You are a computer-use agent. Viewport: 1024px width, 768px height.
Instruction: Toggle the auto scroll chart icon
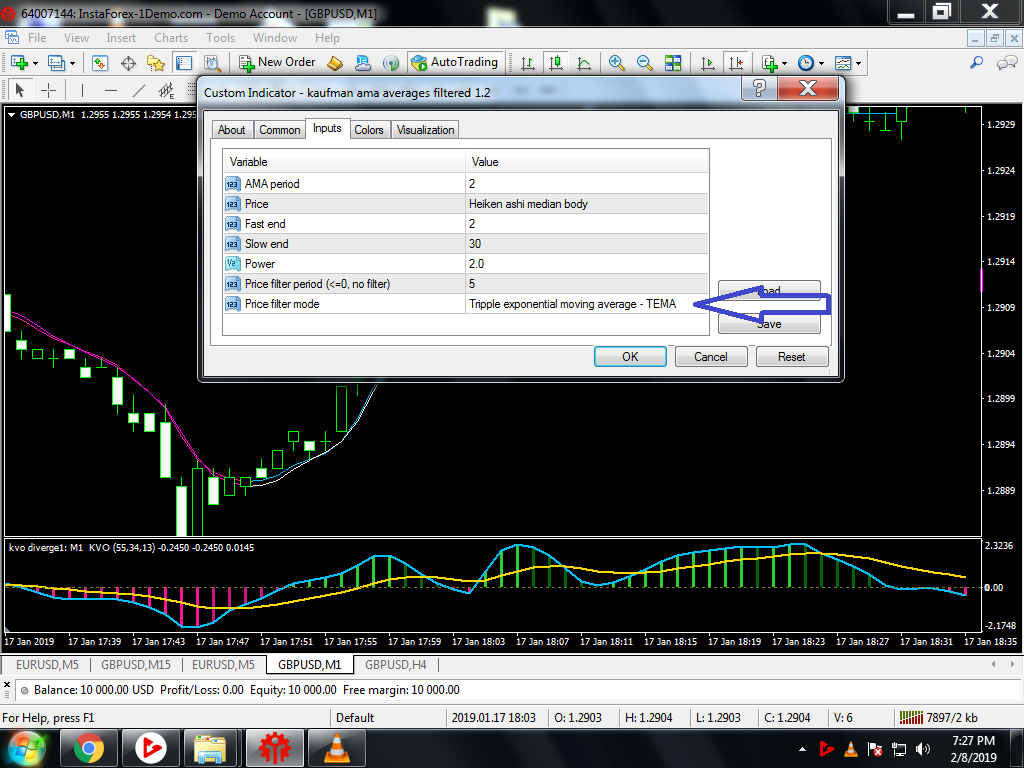tap(707, 63)
